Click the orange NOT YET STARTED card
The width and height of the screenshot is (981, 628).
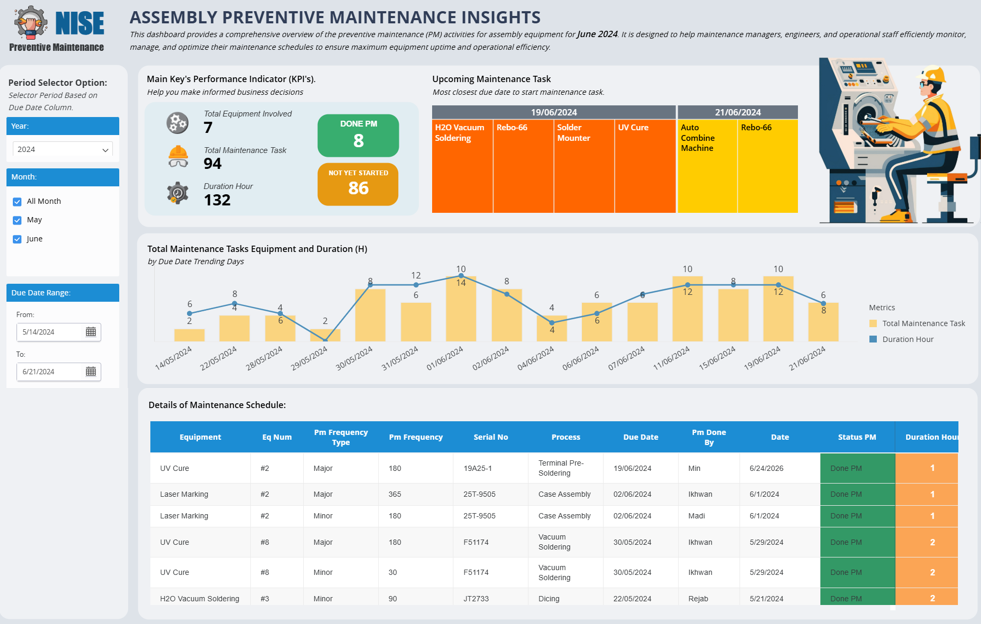[x=358, y=184]
